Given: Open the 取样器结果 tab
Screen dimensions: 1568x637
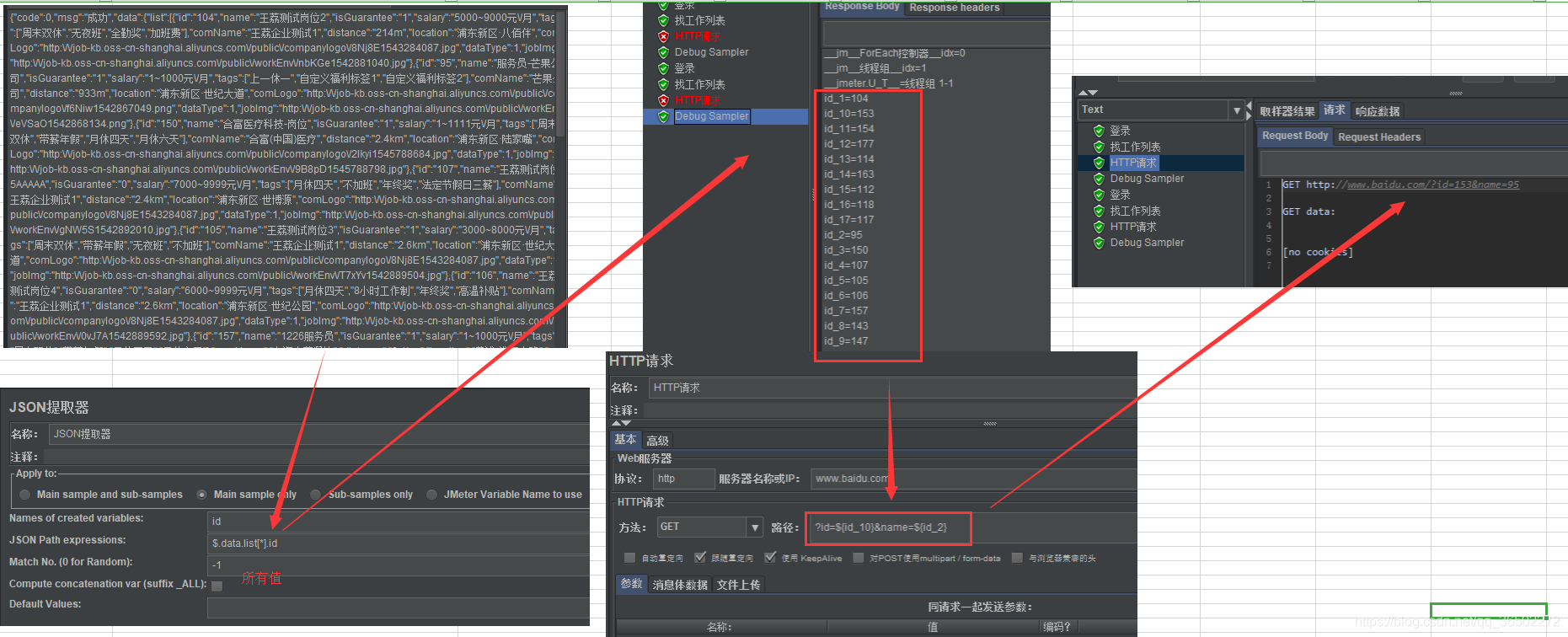Looking at the screenshot, I should point(1287,111).
